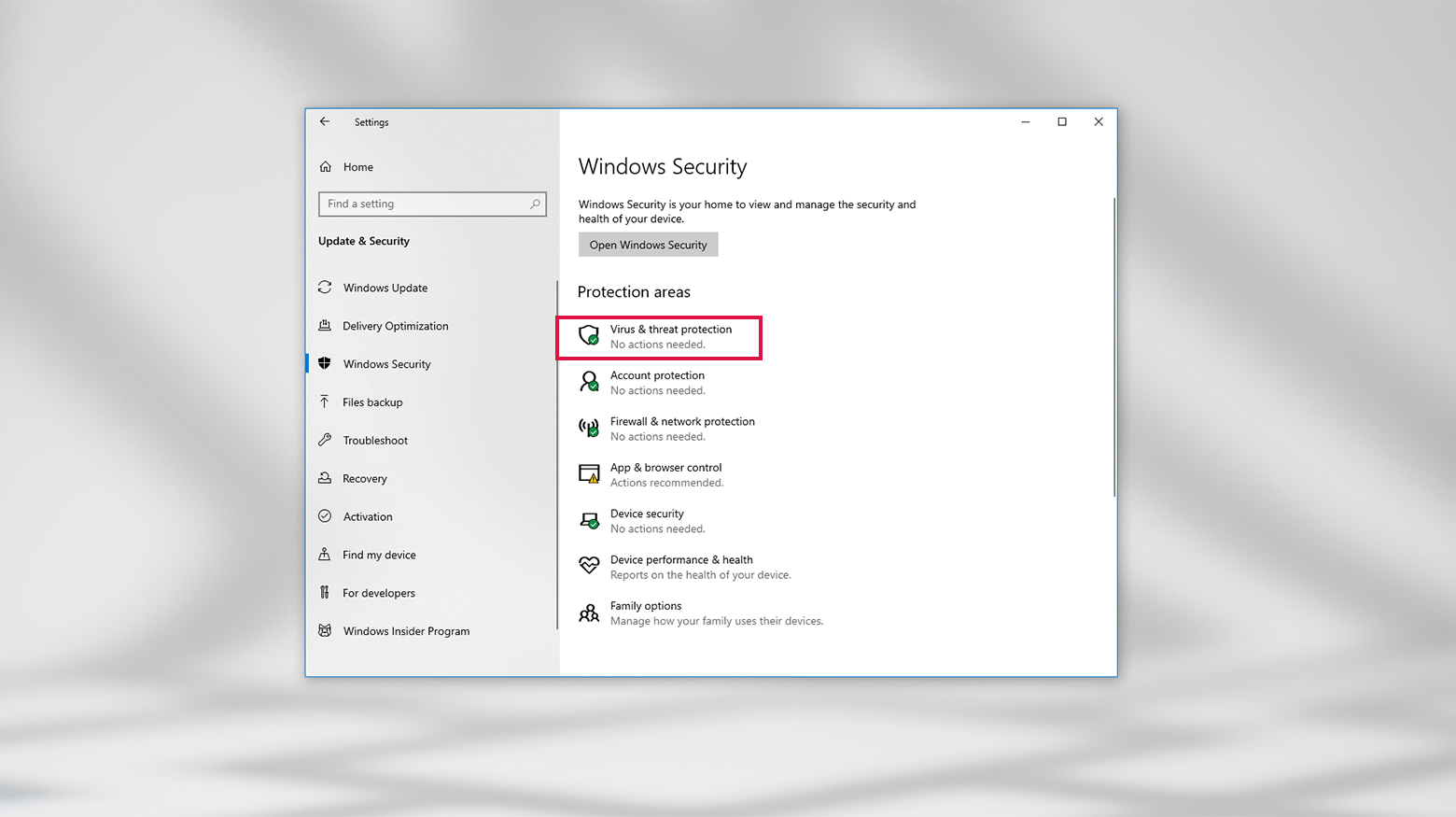Click the Device security laptop icon

pos(589,520)
